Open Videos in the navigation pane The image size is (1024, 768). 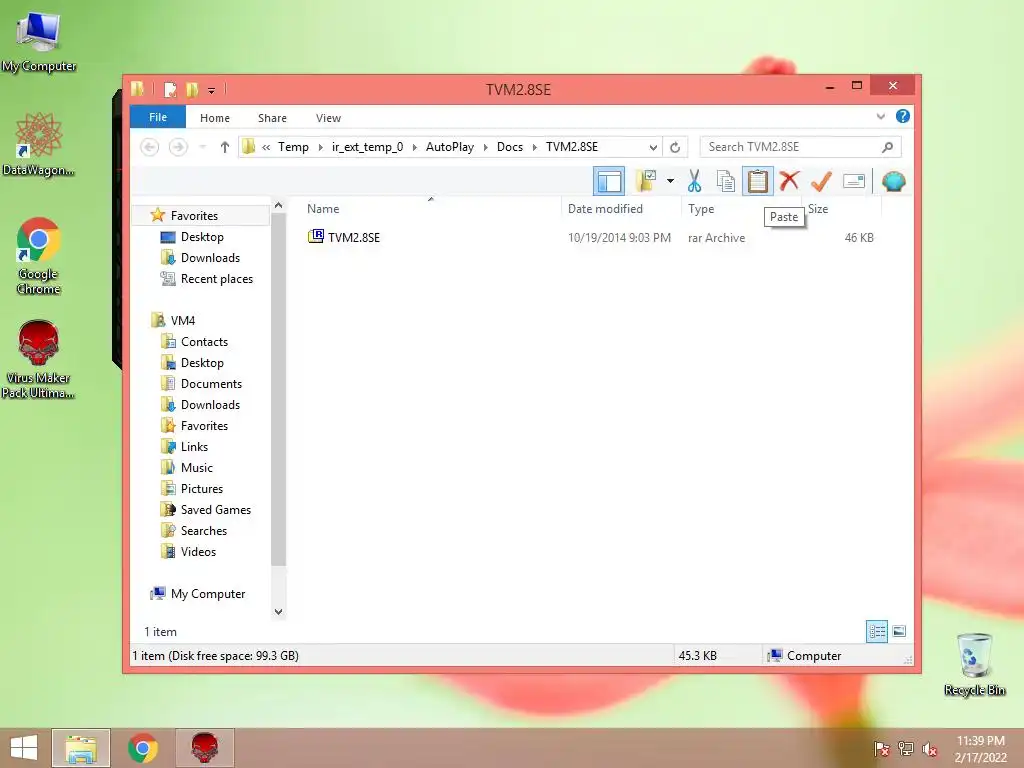[198, 552]
